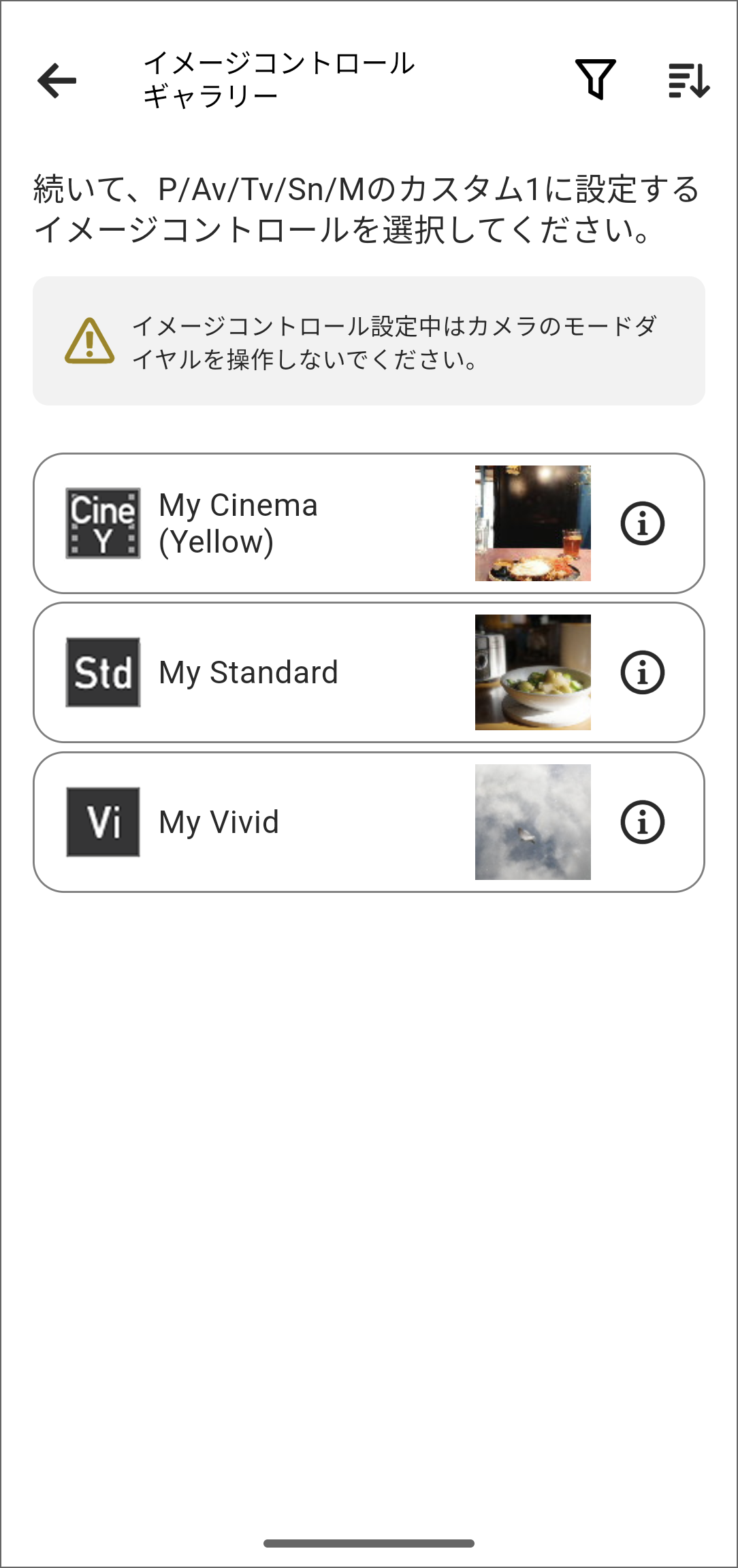Show info for My Vivid

coord(642,822)
